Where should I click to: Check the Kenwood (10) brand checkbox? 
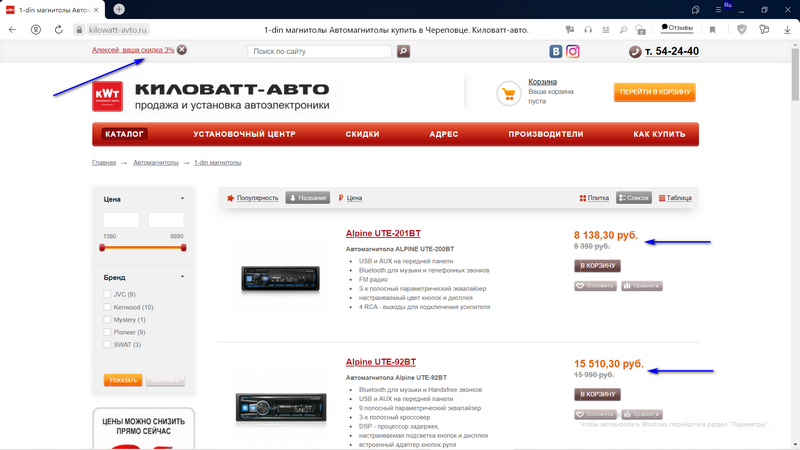click(x=107, y=307)
